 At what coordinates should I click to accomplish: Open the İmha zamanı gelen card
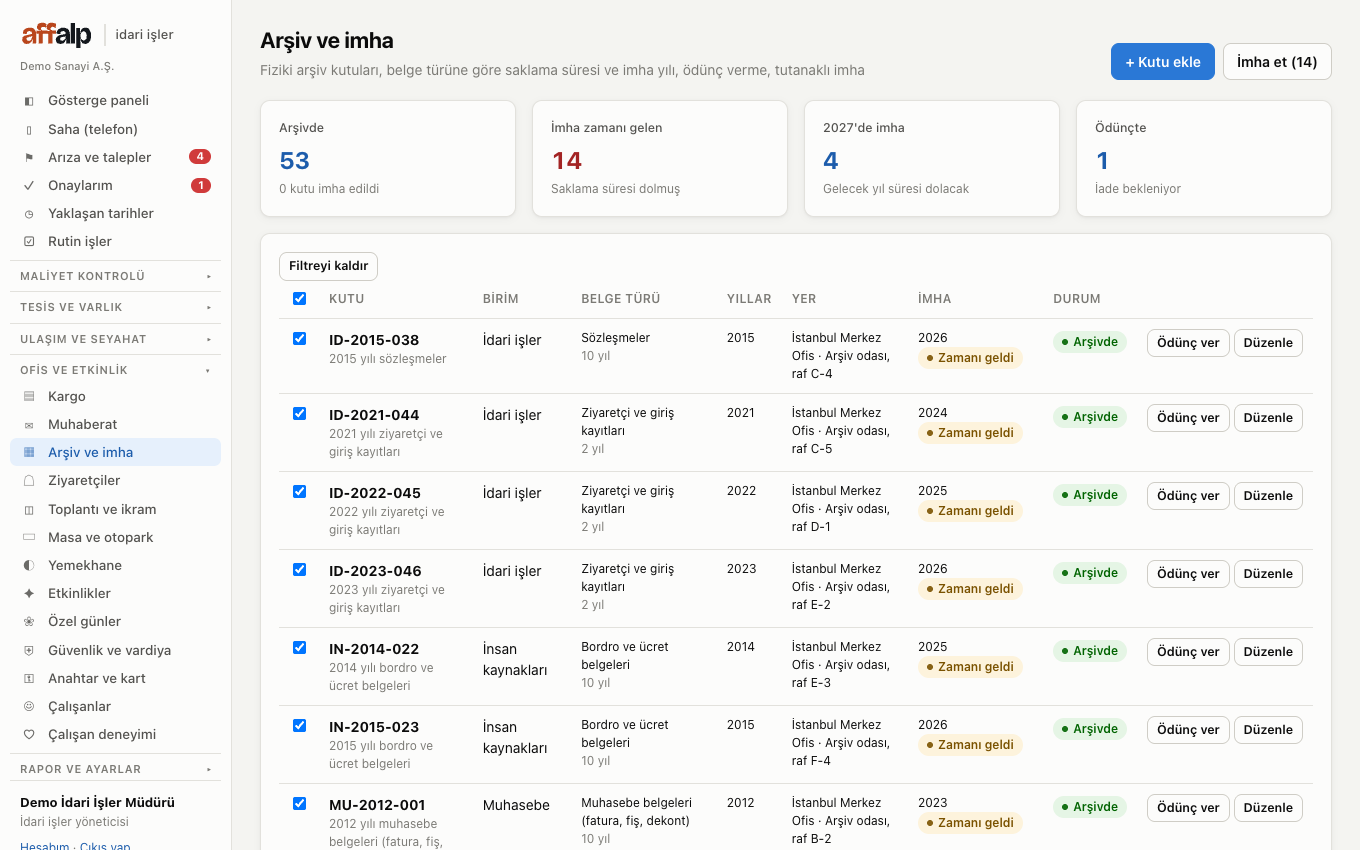[x=660, y=158]
